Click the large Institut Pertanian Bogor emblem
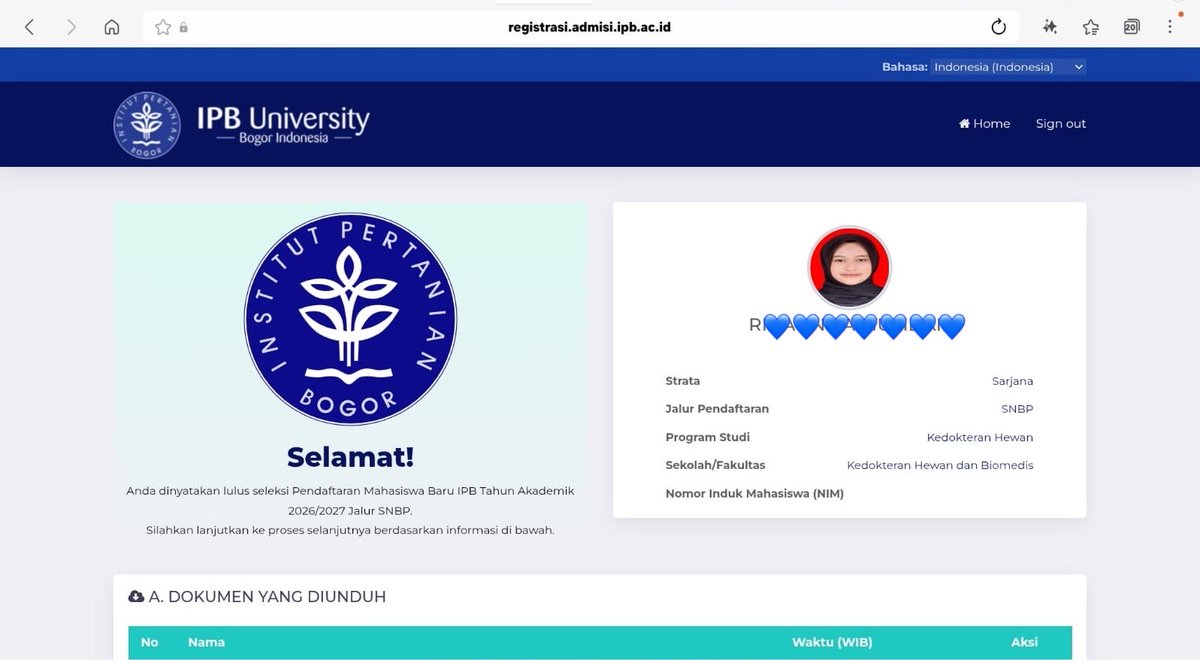Viewport: 1200px width, 660px height. pos(350,320)
